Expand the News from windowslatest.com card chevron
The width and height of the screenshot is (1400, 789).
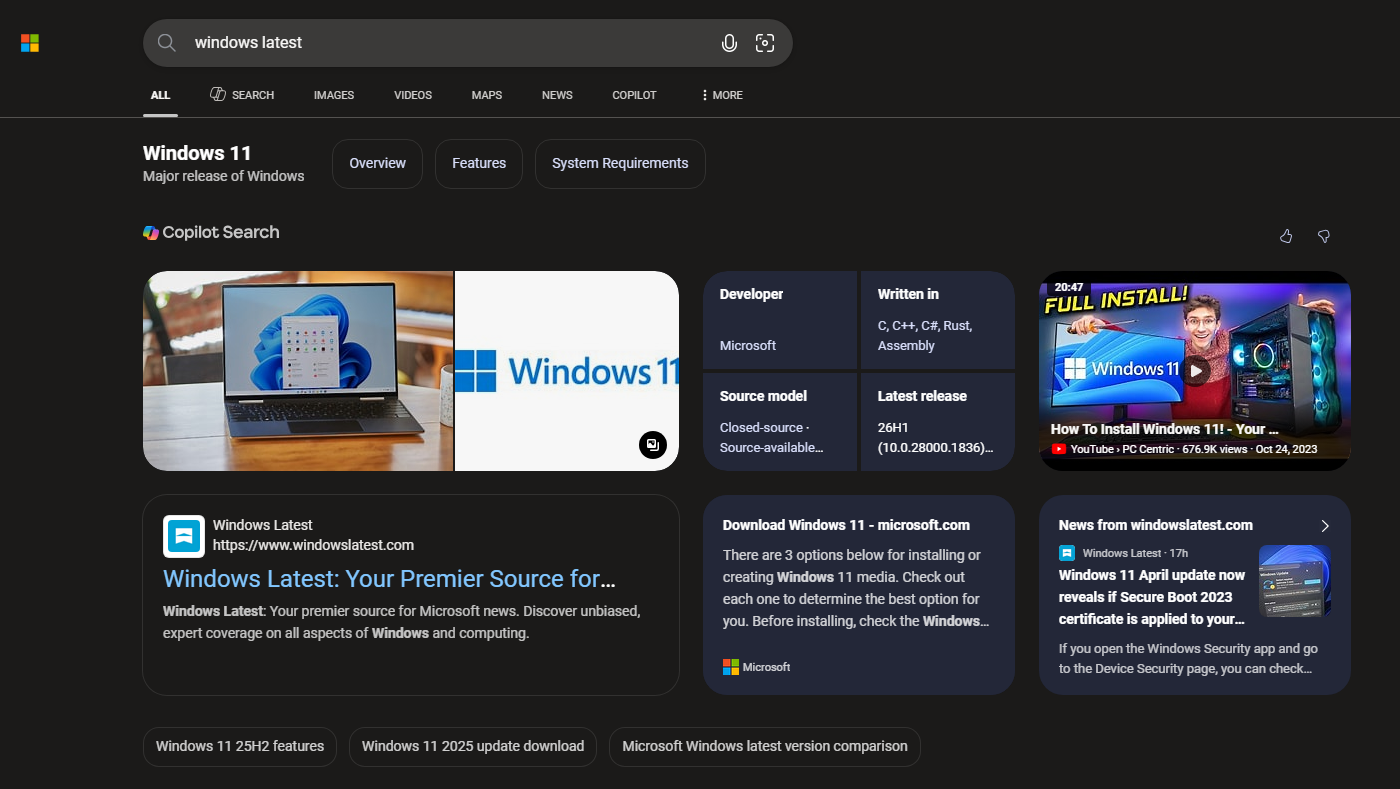pos(1324,525)
